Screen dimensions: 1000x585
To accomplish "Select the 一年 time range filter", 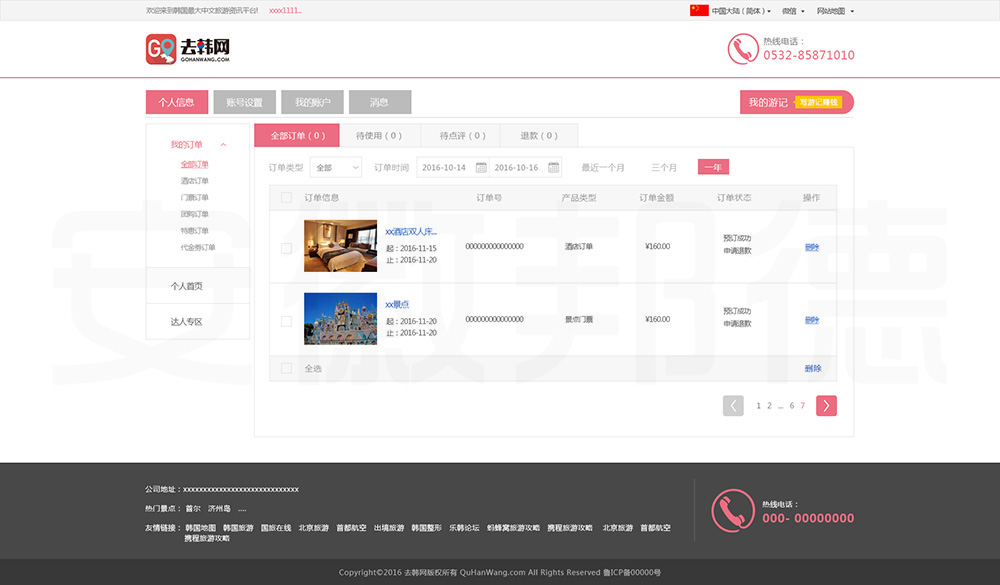I will pyautogui.click(x=713, y=168).
